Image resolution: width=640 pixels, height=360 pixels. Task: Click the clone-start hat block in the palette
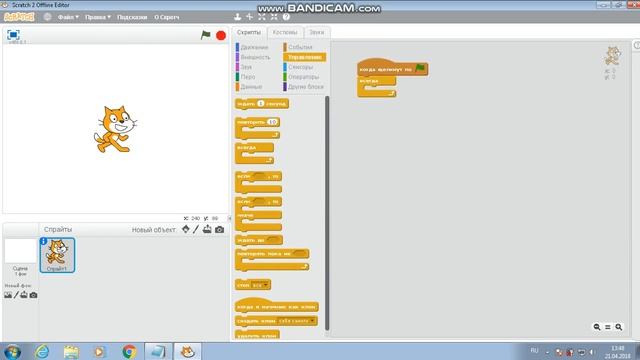tap(277, 305)
